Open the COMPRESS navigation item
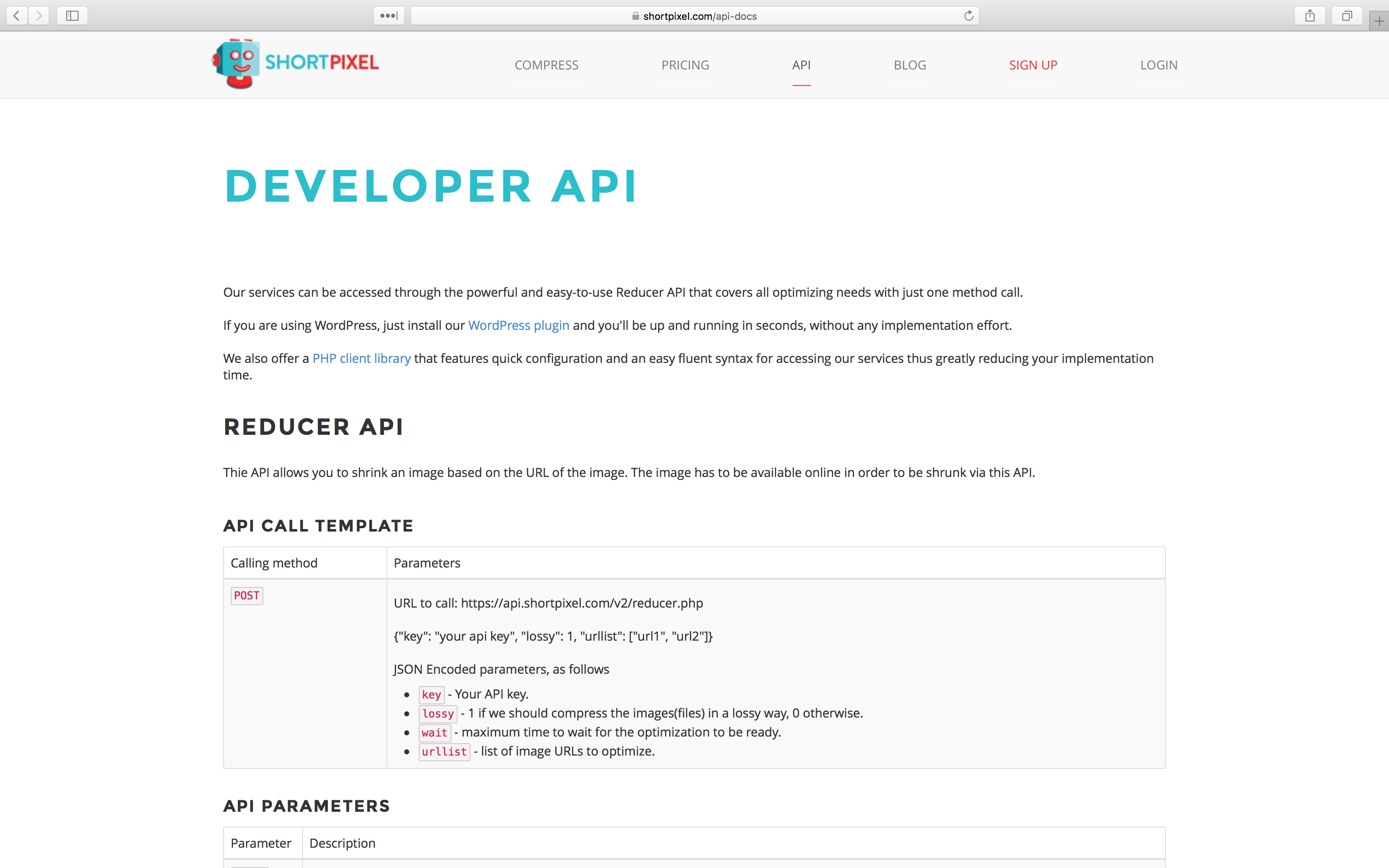Screen dimensions: 1389x868 click(x=546, y=65)
